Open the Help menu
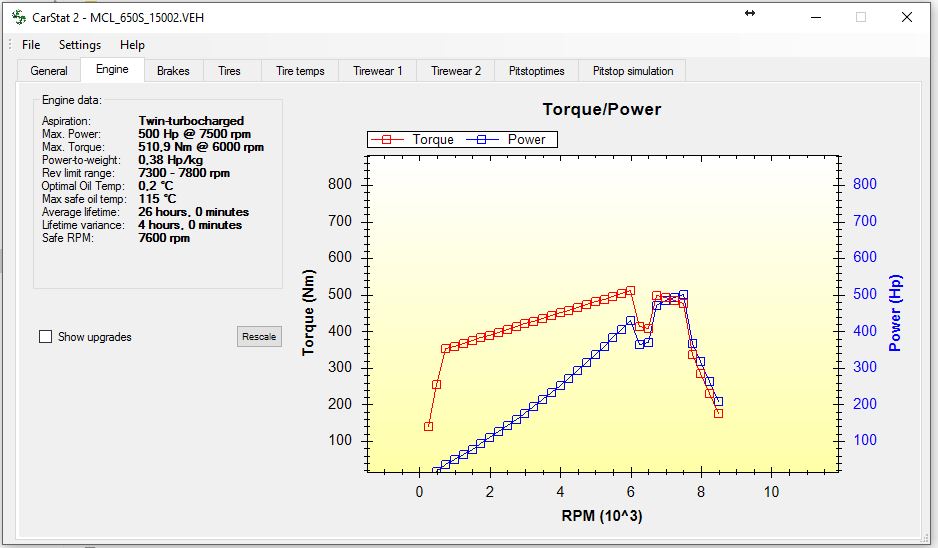Image resolution: width=938 pixels, height=548 pixels. click(x=132, y=45)
